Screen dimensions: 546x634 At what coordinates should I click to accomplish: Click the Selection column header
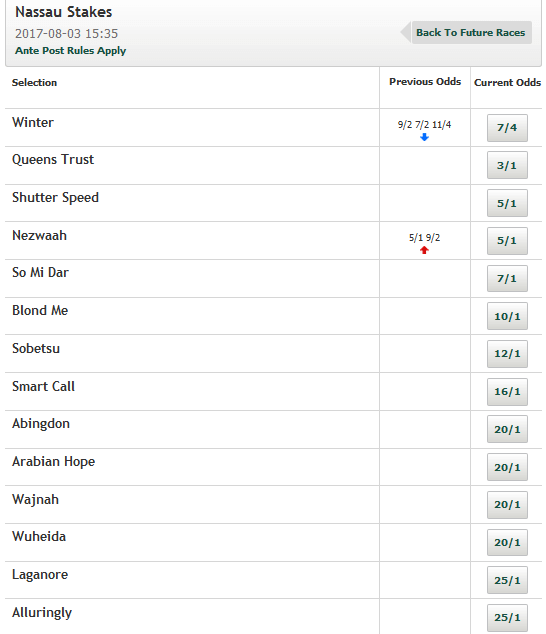(34, 82)
